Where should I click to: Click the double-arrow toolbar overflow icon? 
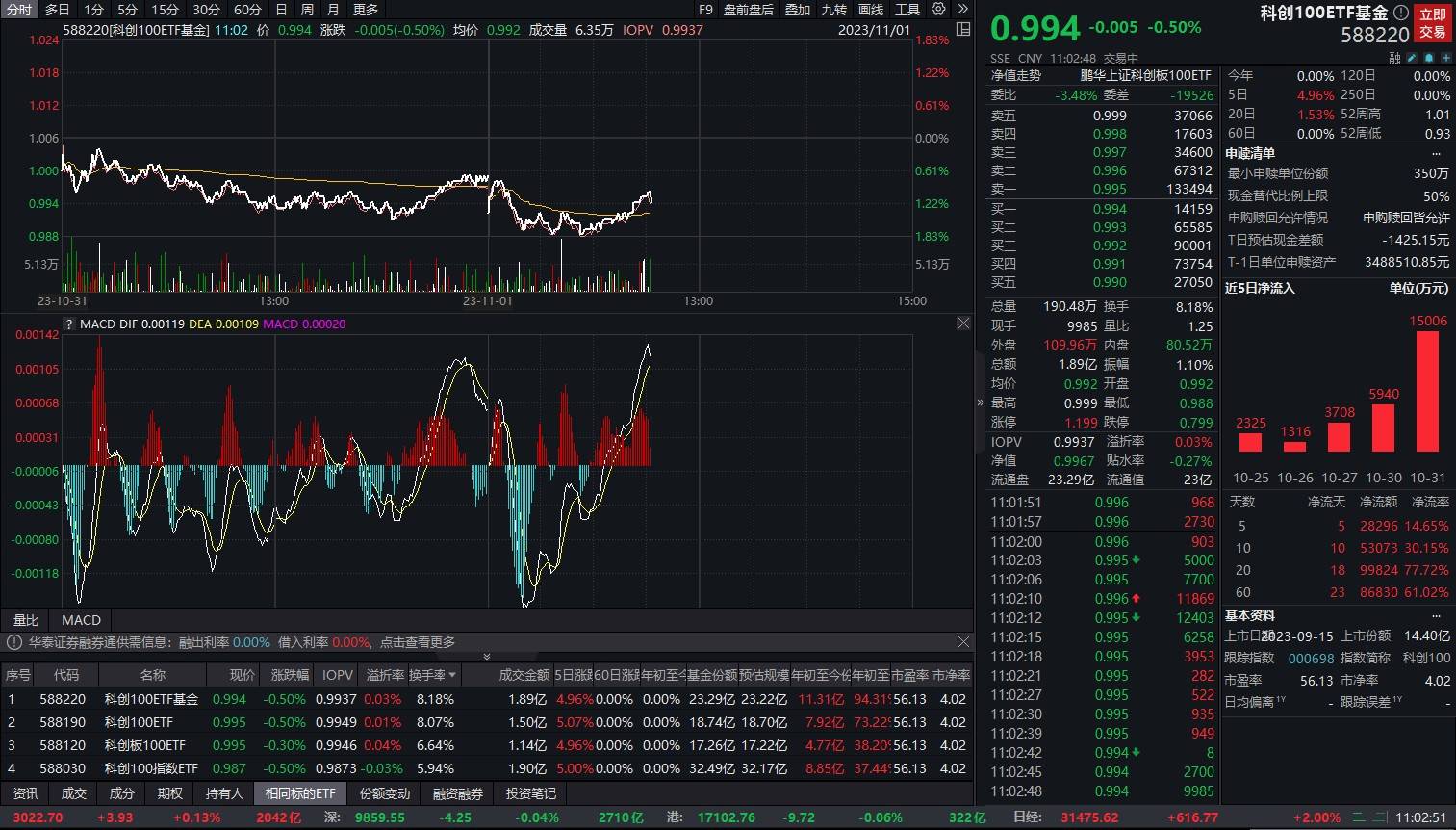[x=962, y=9]
